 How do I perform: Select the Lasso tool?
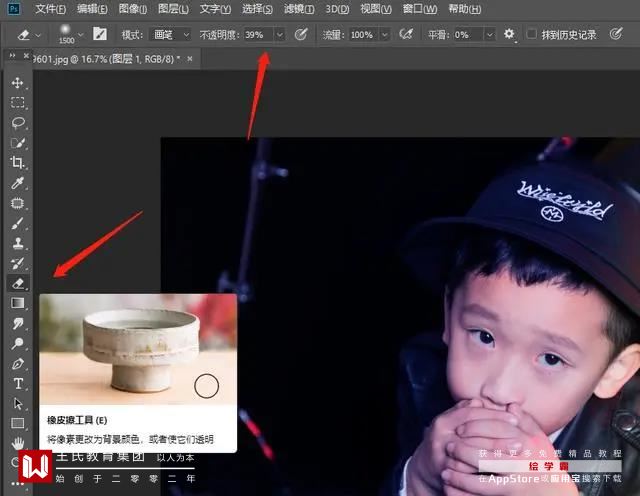[x=17, y=122]
